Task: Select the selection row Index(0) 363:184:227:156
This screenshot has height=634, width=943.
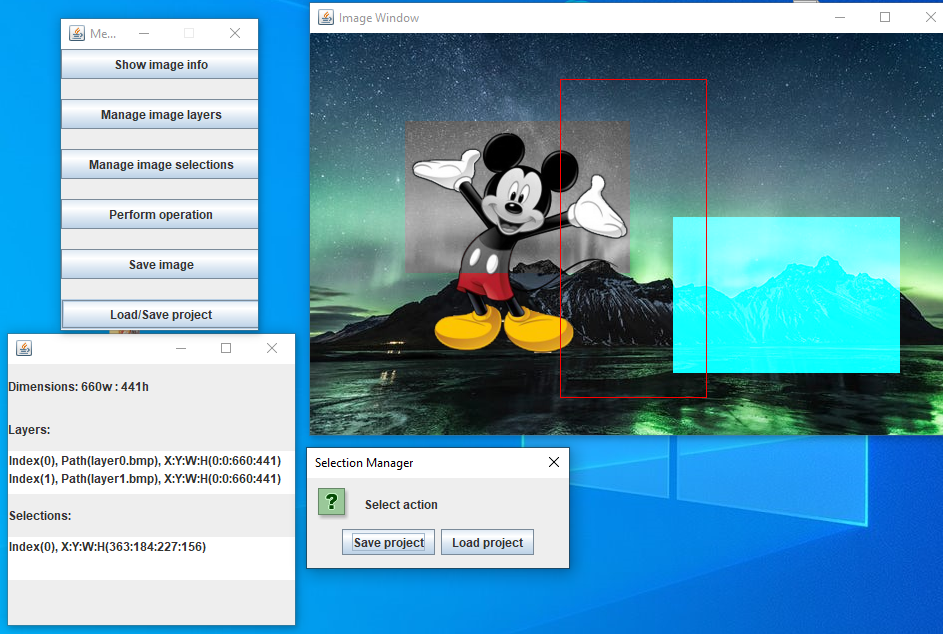Action: point(152,547)
